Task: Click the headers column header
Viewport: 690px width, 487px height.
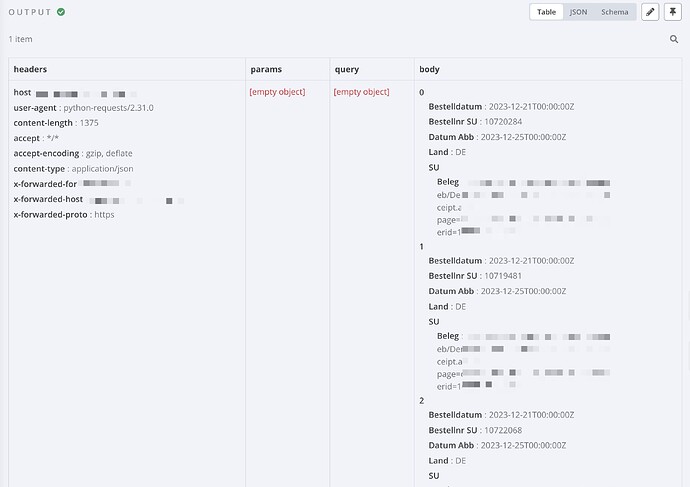Action: coord(30,69)
